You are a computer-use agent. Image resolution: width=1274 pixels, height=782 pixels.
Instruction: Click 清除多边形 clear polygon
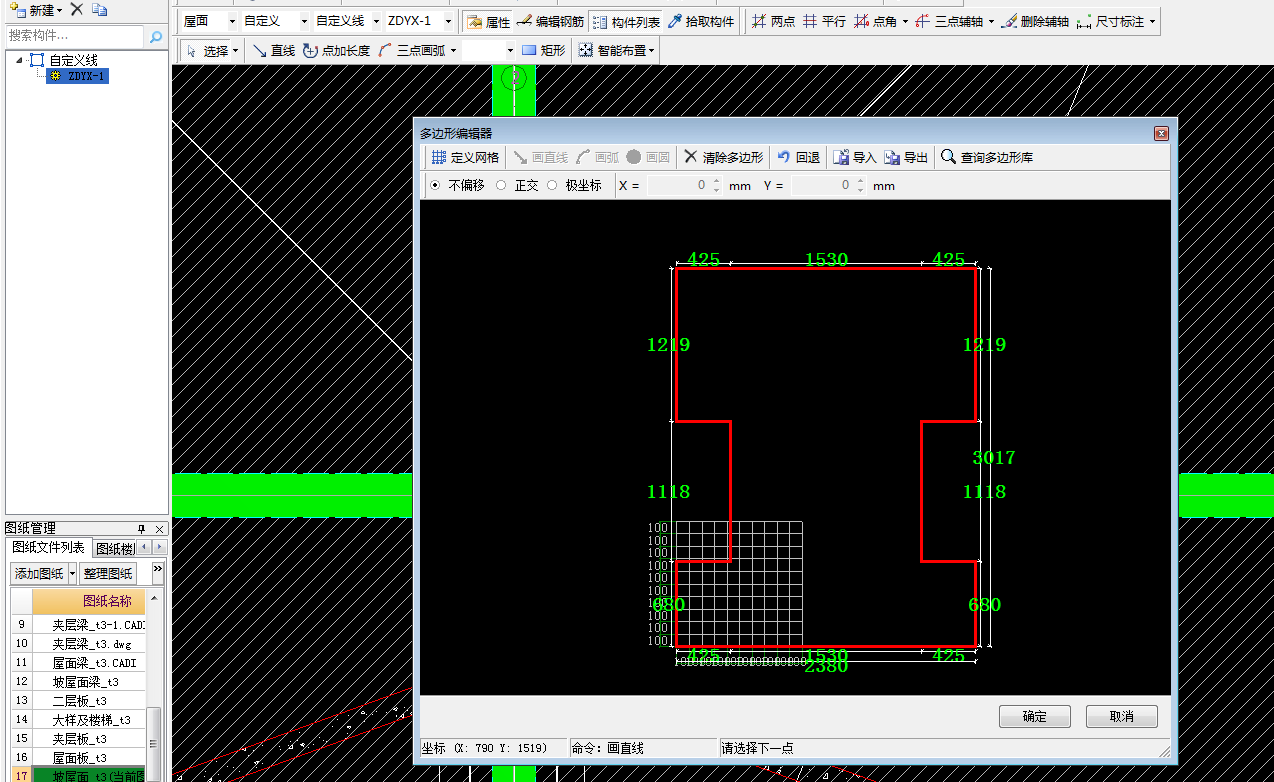pos(724,157)
